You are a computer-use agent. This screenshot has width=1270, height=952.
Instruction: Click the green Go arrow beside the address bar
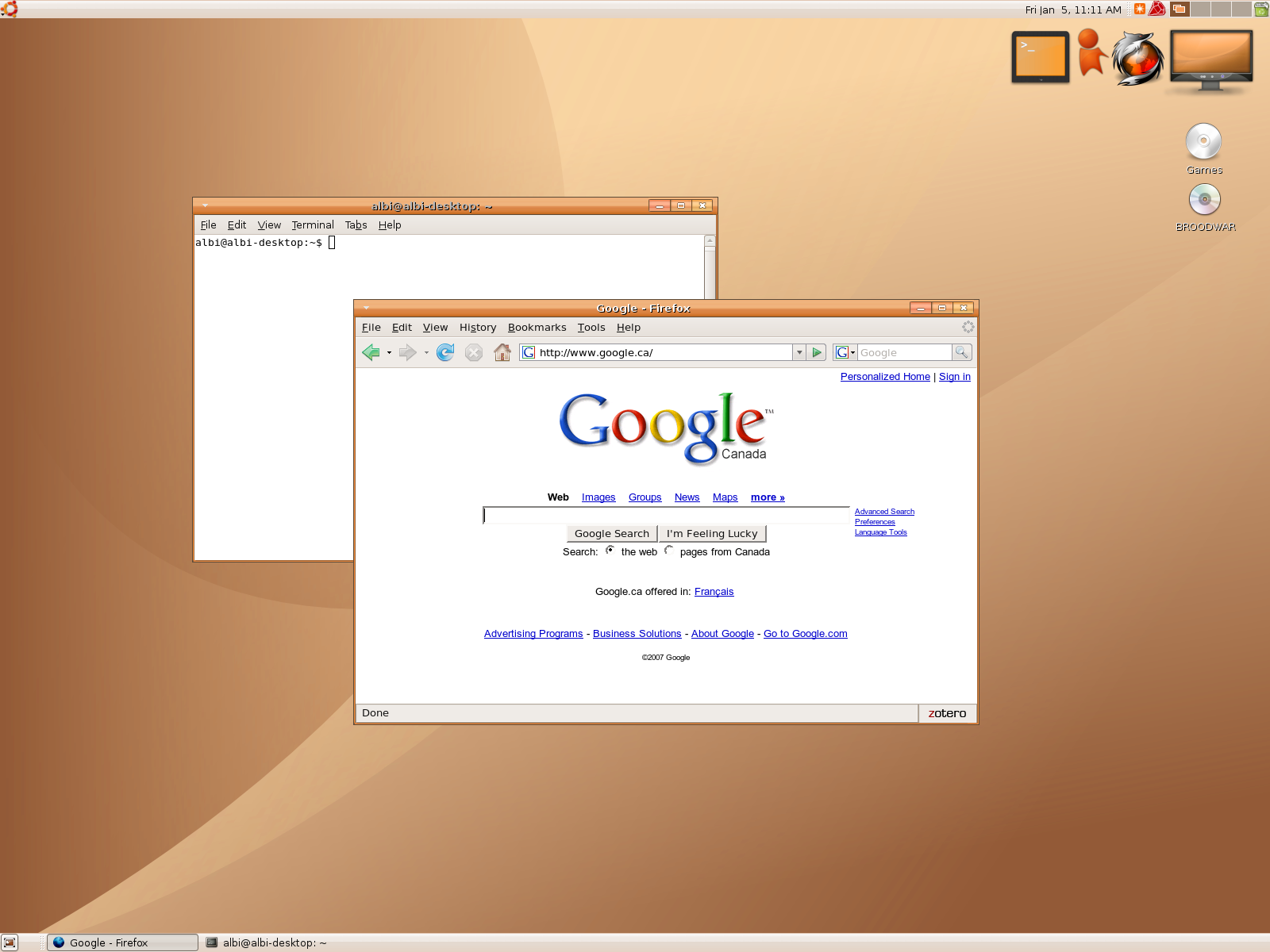tap(817, 352)
